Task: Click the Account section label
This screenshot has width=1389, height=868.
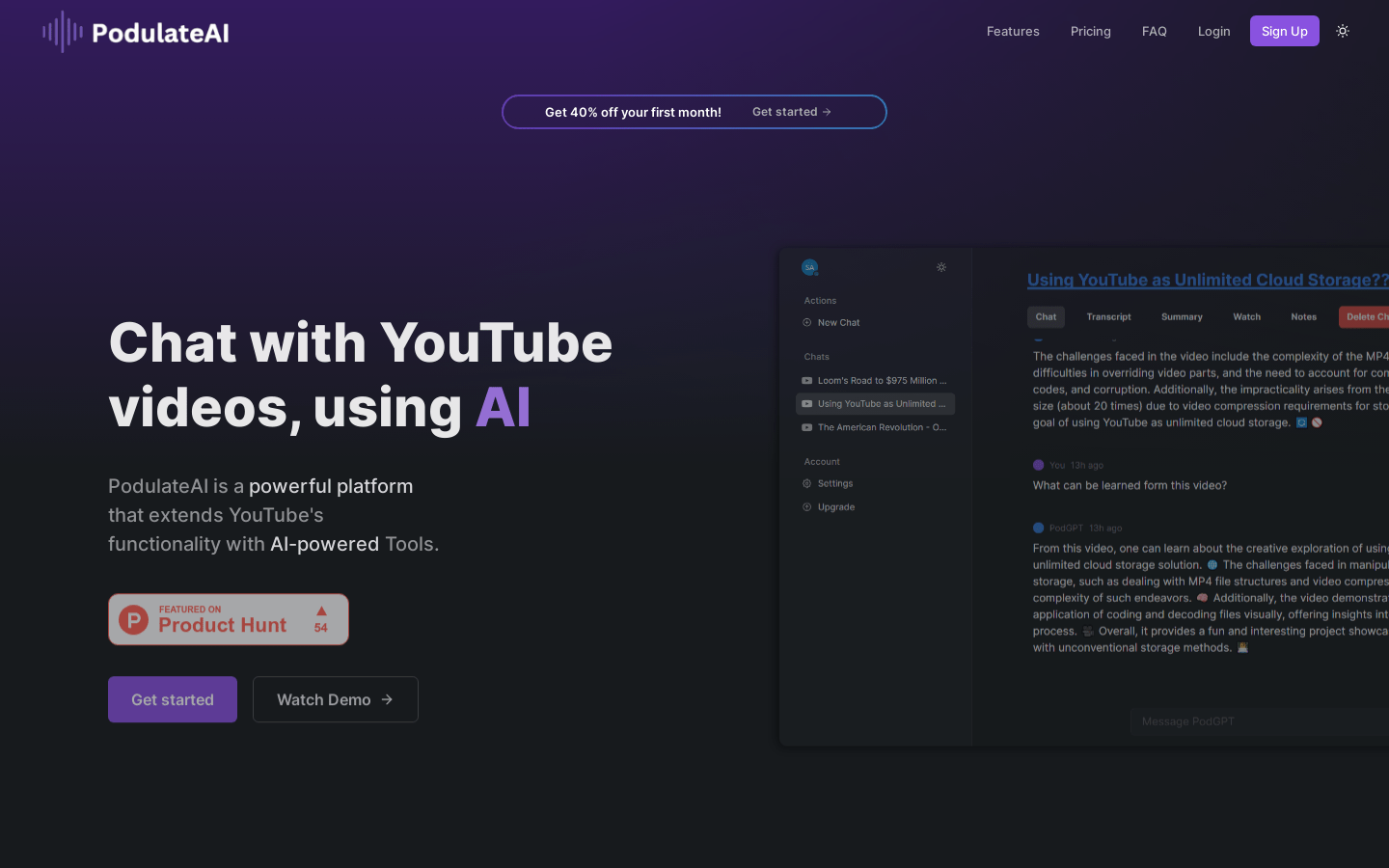Action: click(x=822, y=462)
